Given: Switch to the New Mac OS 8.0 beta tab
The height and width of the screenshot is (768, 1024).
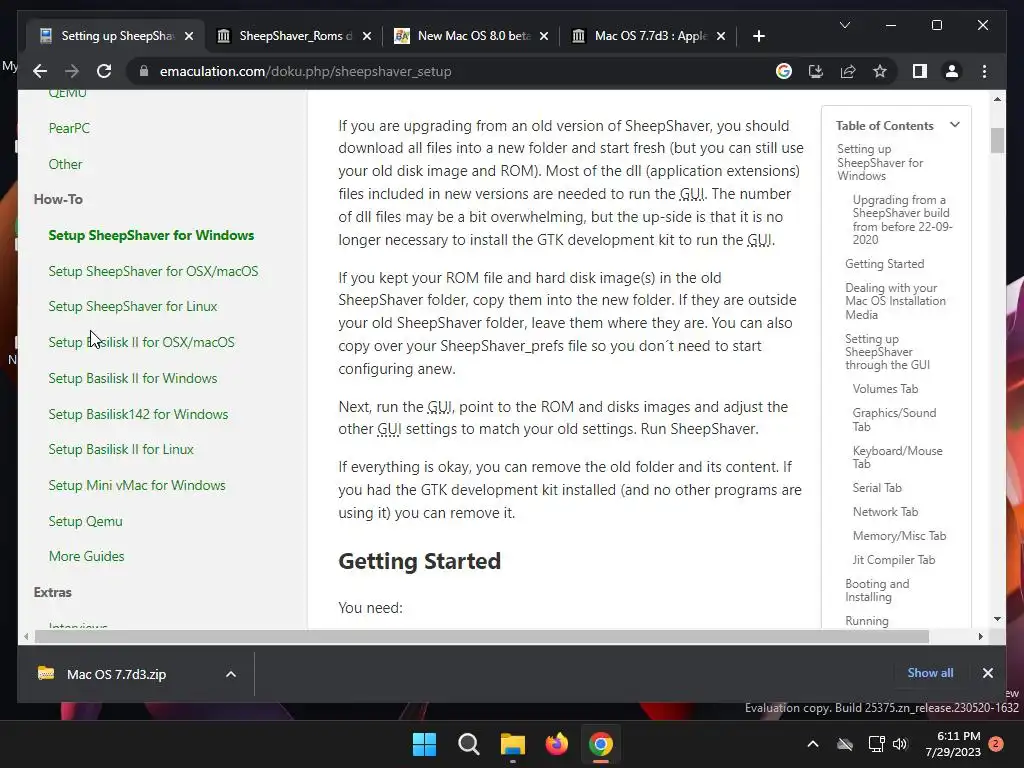Looking at the screenshot, I should point(472,36).
